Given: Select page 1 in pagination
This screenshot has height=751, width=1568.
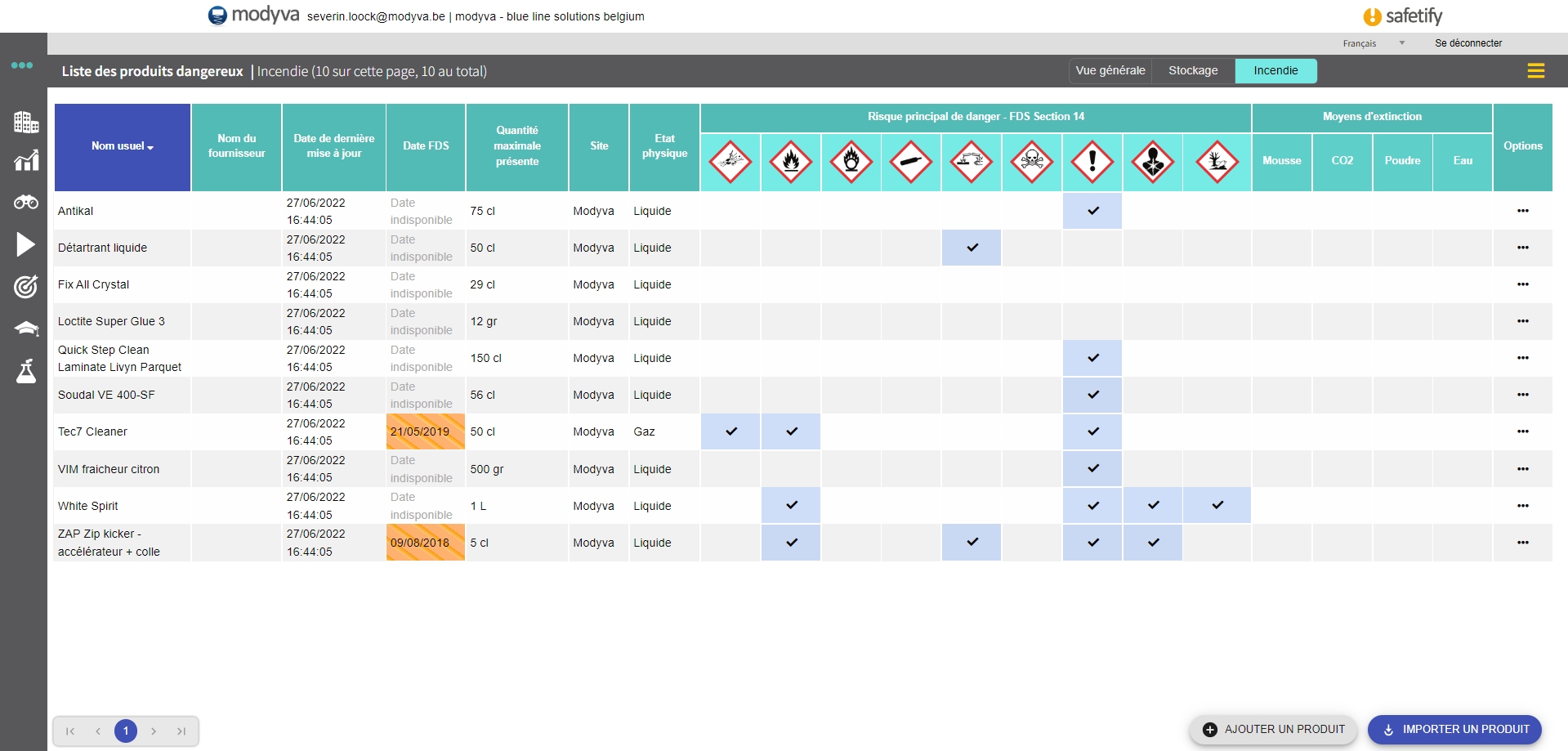Looking at the screenshot, I should pos(126,731).
